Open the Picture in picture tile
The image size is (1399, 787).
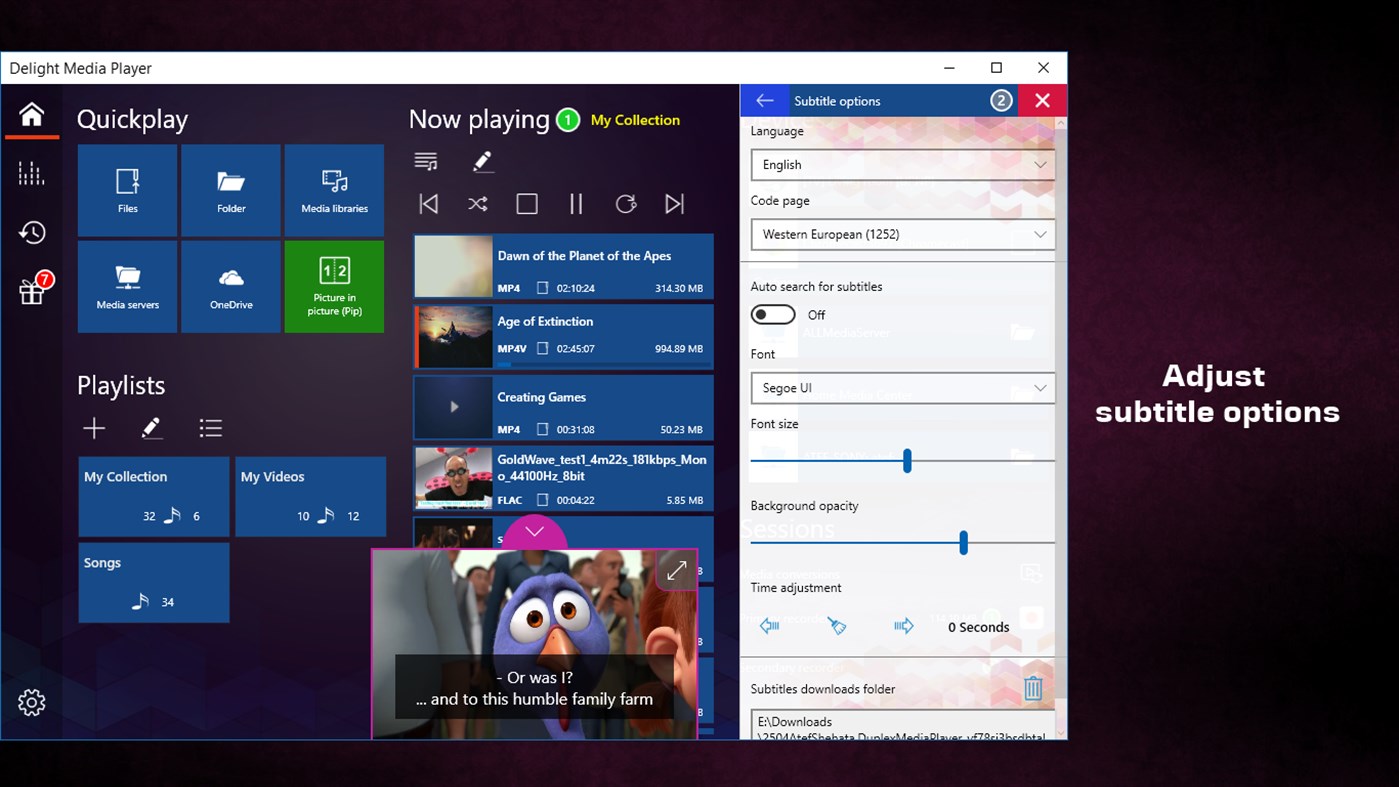tap(334, 286)
